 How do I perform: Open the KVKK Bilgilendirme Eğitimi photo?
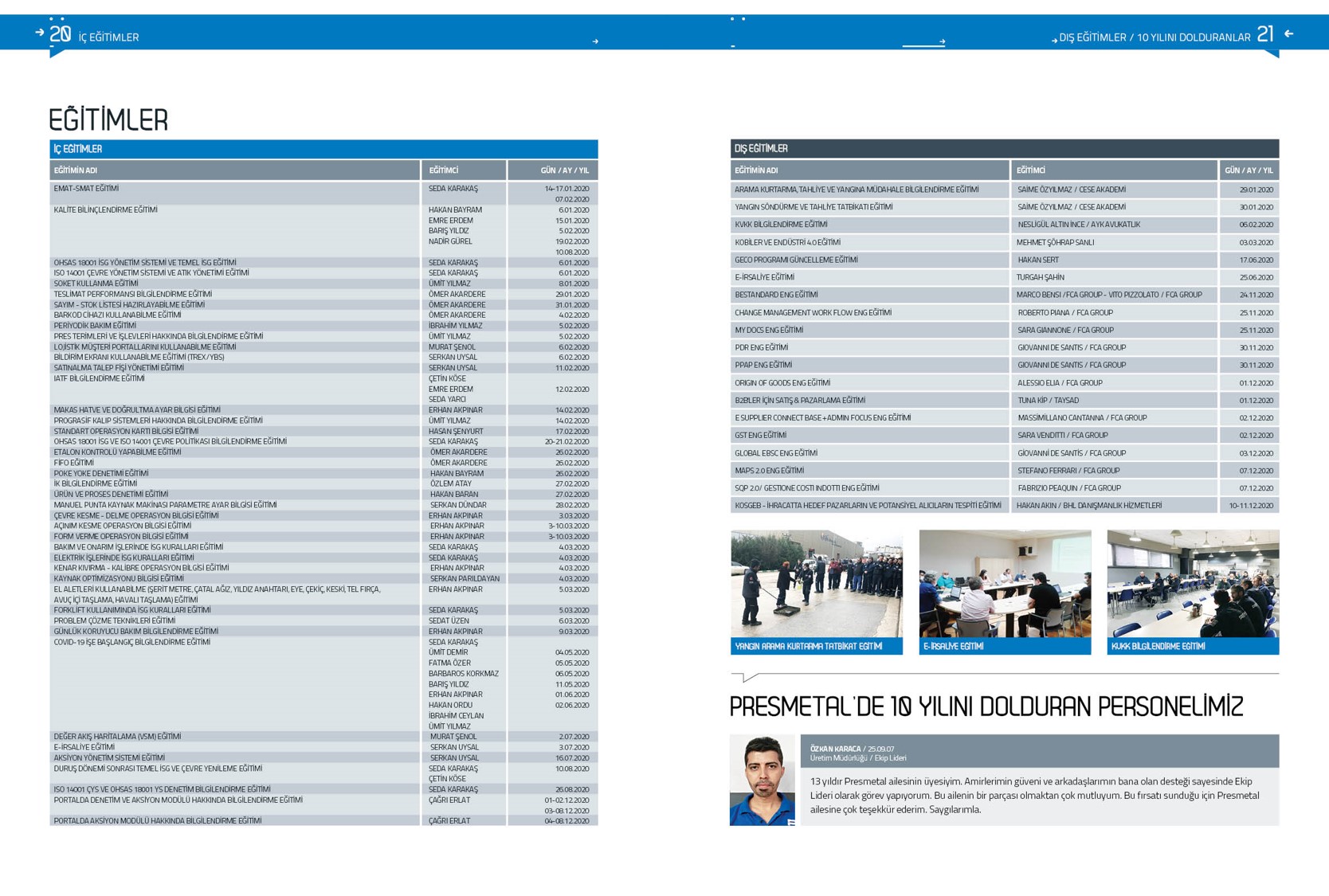(x=1192, y=584)
